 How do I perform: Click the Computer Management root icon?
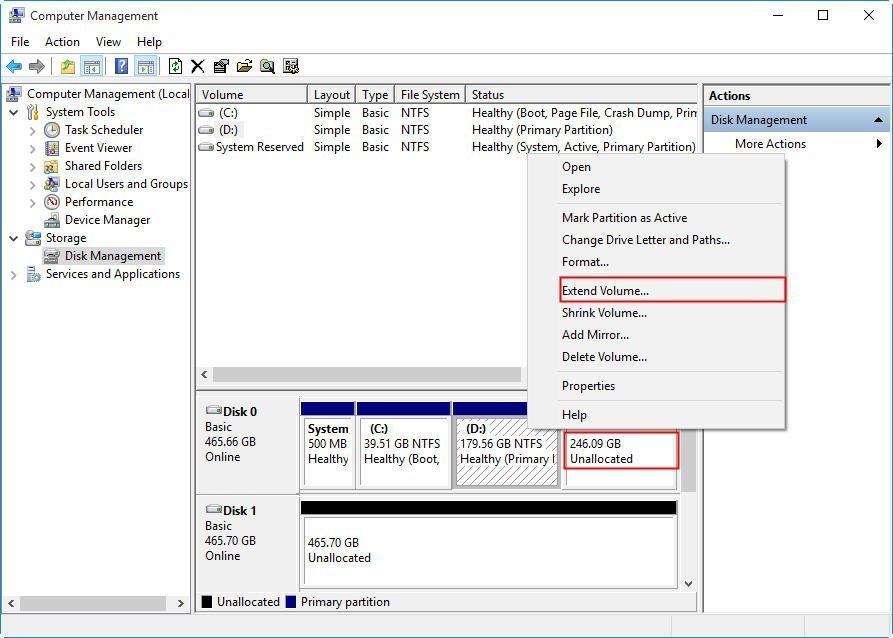(x=14, y=94)
